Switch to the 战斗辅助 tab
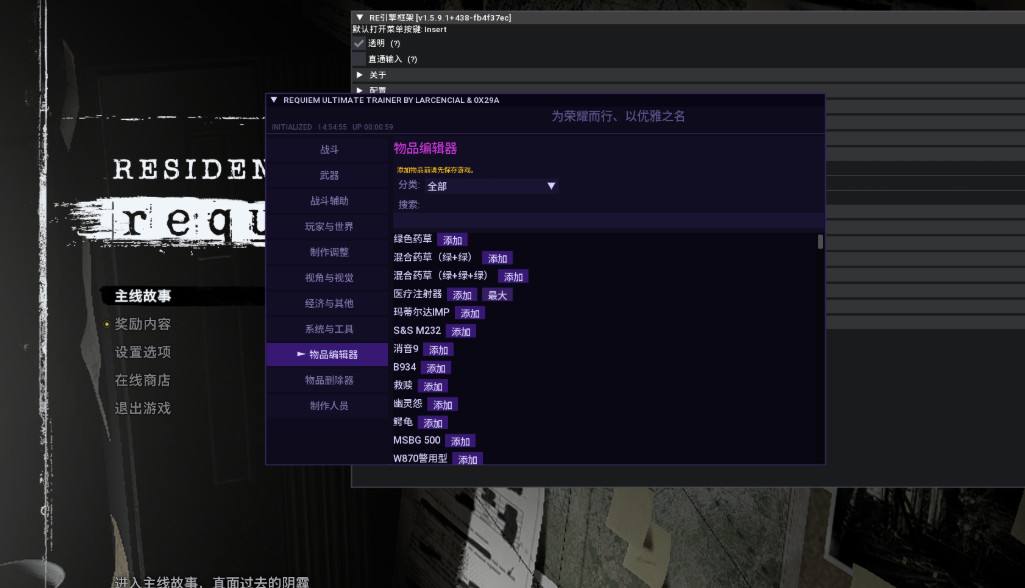1025x588 pixels. pos(328,201)
